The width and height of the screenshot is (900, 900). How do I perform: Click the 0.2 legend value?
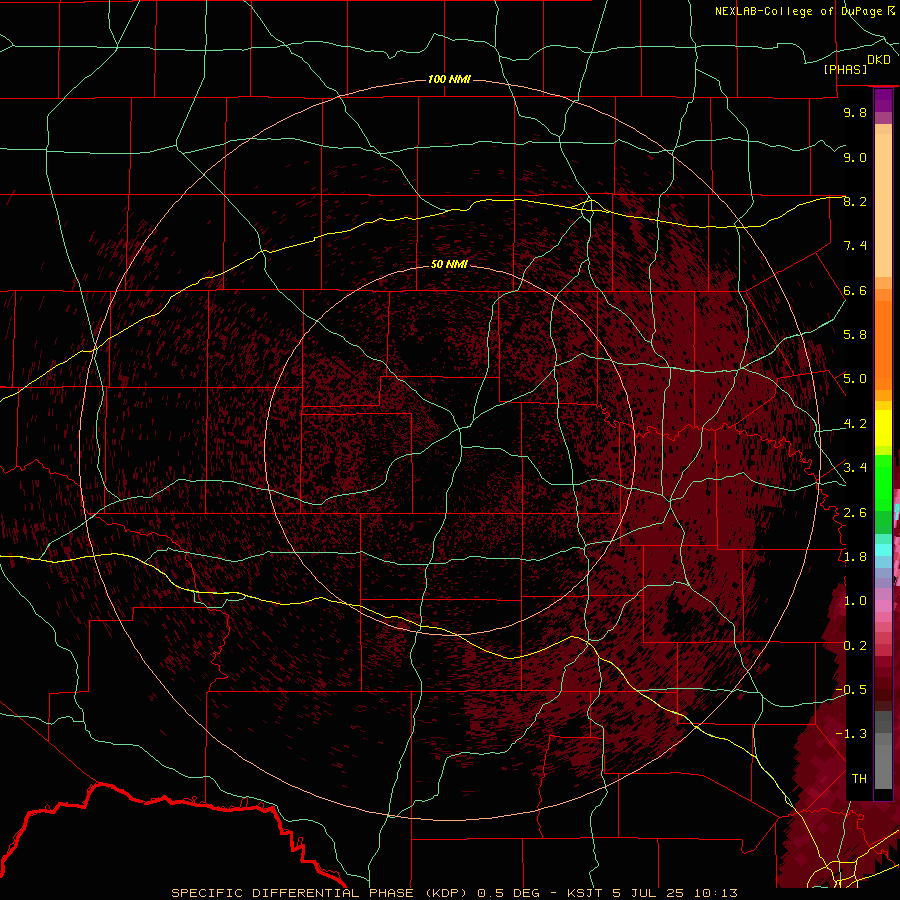coord(855,646)
